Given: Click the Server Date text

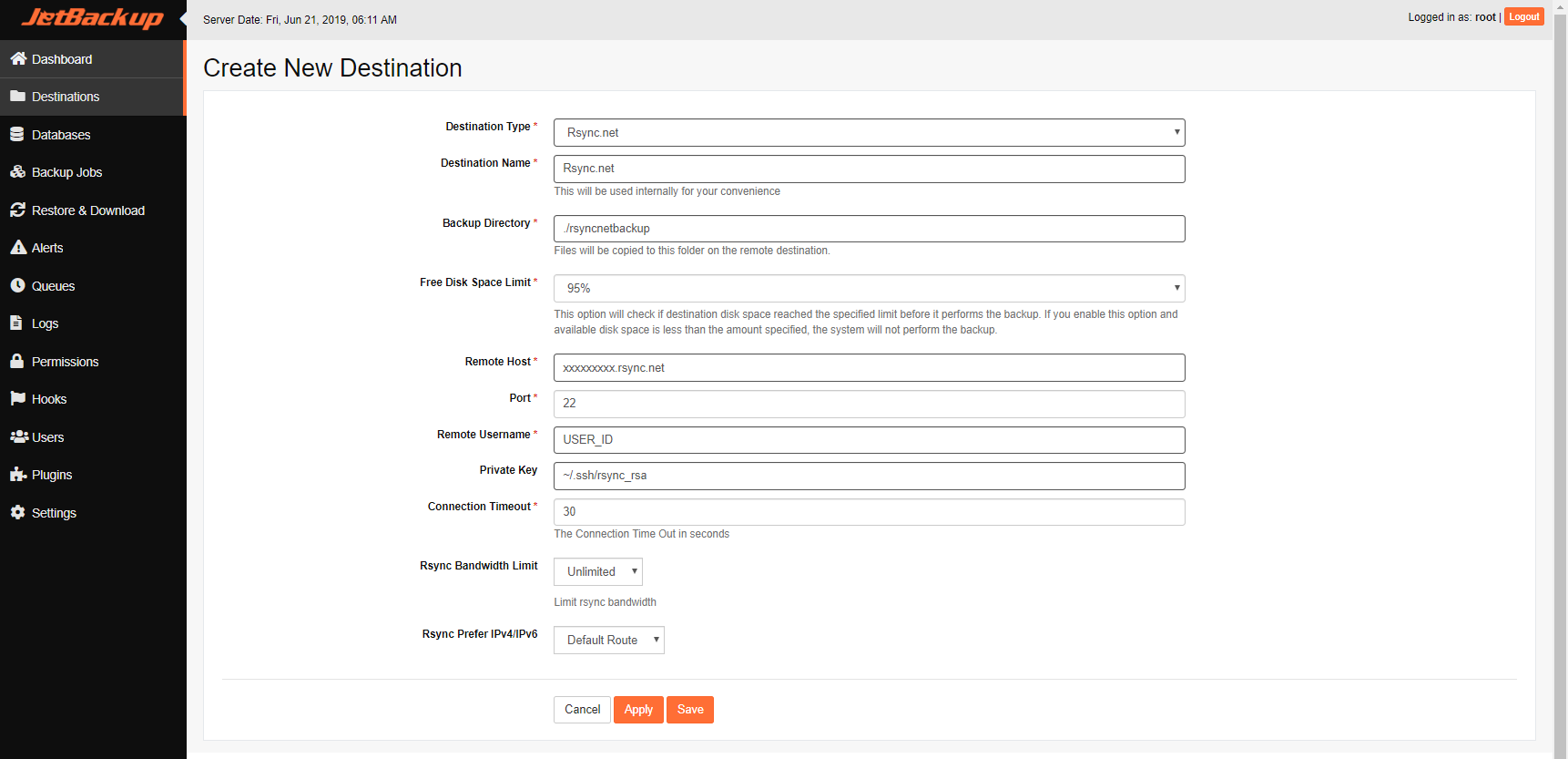Looking at the screenshot, I should [x=300, y=20].
